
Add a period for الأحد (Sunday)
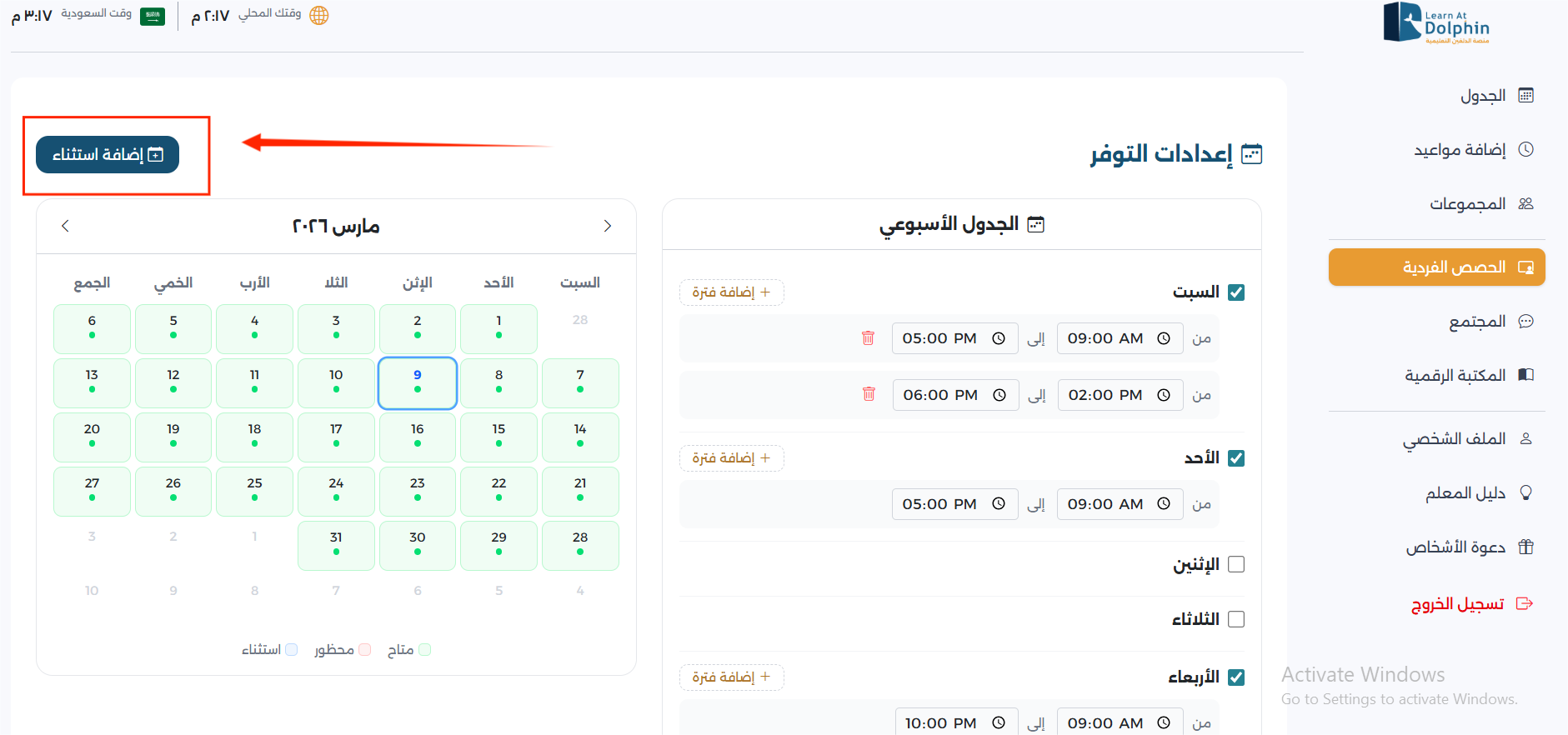(731, 458)
